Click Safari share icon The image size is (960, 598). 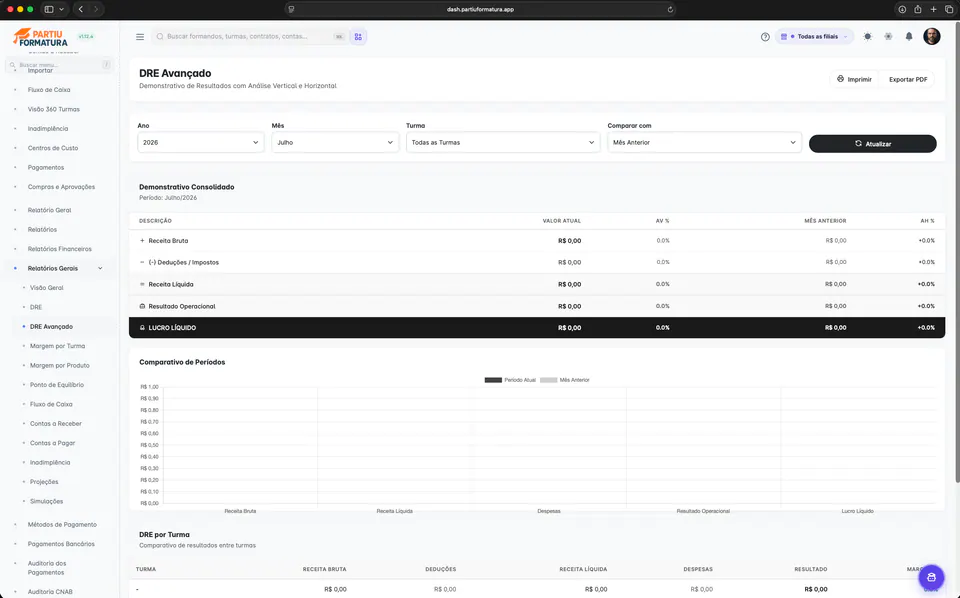[918, 9]
